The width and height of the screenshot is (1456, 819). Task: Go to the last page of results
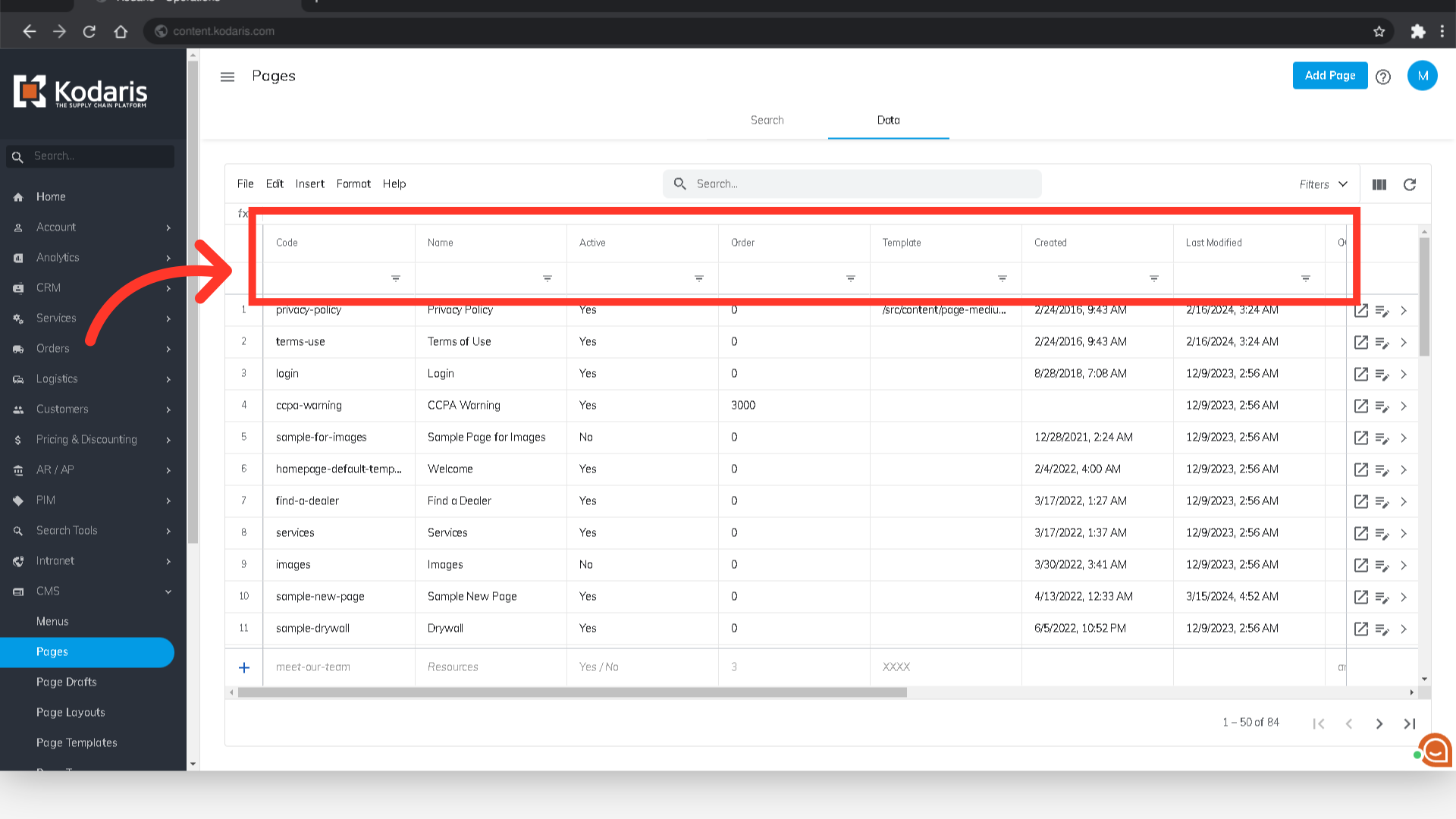click(1410, 723)
